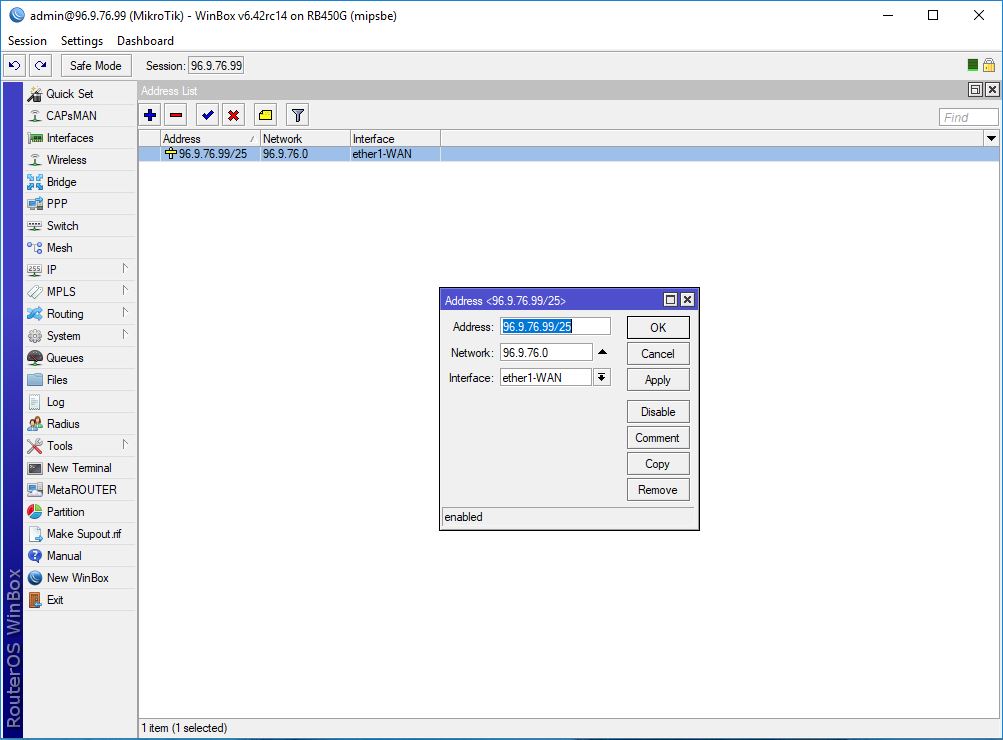Add a new address entry
The height and width of the screenshot is (740, 1003).
pyautogui.click(x=148, y=114)
